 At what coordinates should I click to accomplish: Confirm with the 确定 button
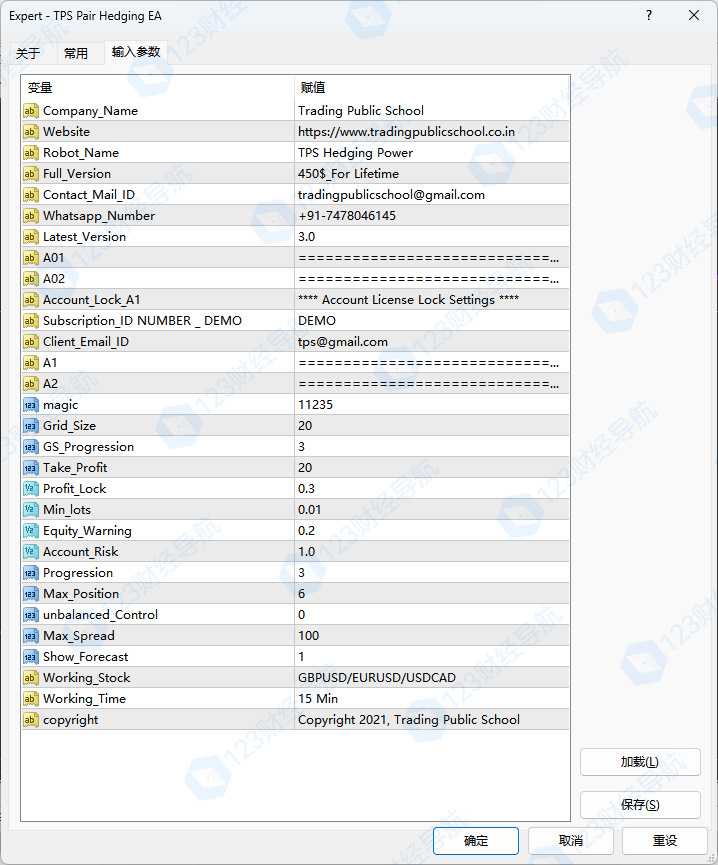(x=476, y=840)
